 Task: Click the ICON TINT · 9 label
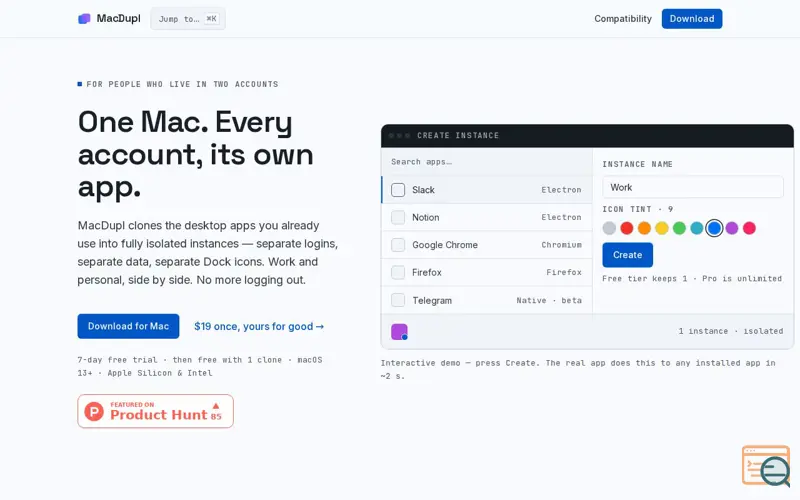pos(637,209)
